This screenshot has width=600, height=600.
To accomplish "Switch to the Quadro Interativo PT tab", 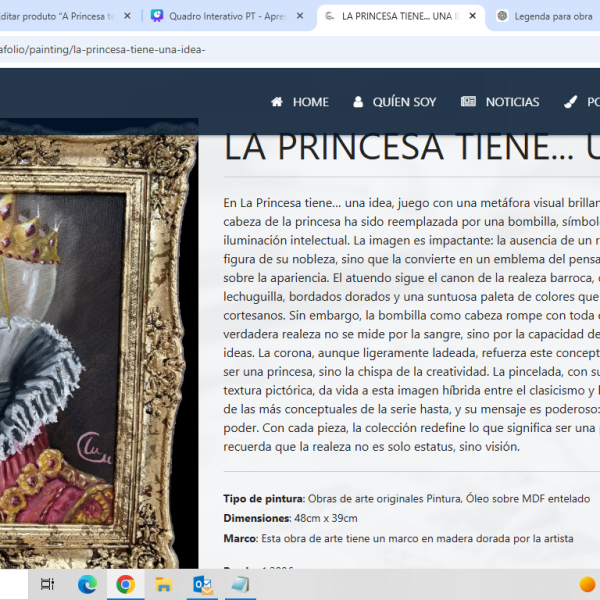I will tap(227, 16).
